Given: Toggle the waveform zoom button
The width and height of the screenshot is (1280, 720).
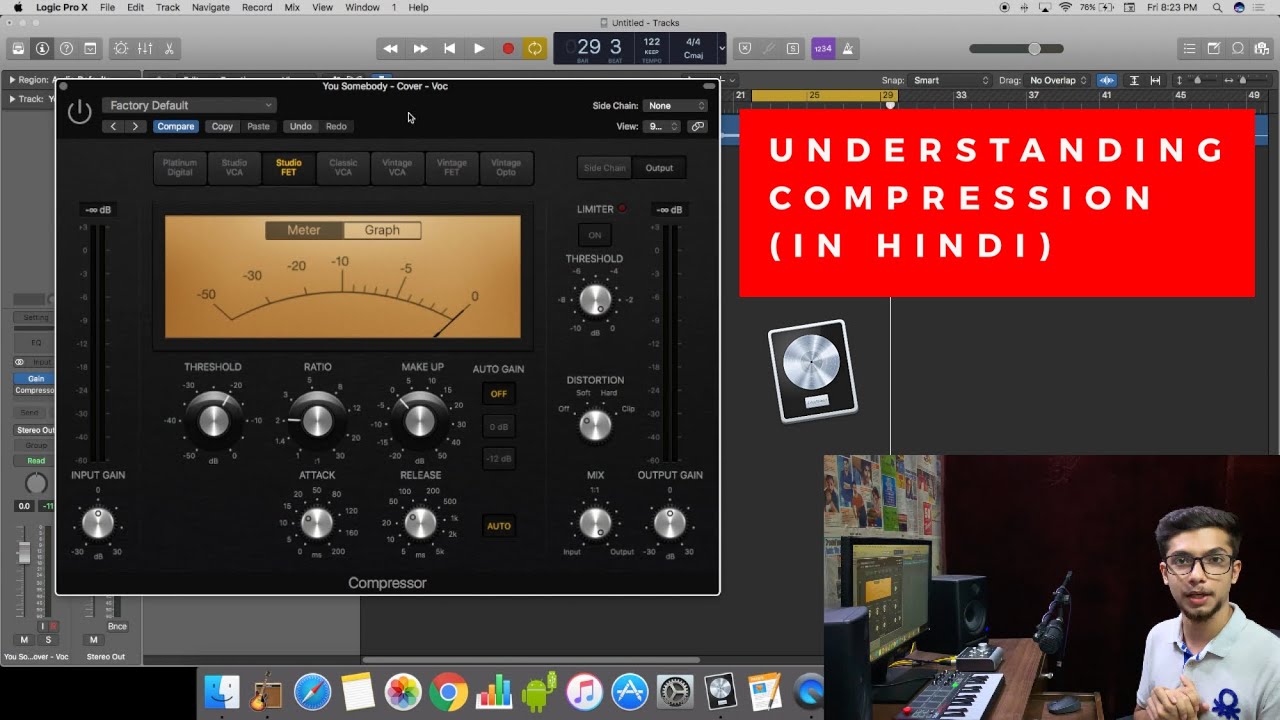Looking at the screenshot, I should (1107, 80).
